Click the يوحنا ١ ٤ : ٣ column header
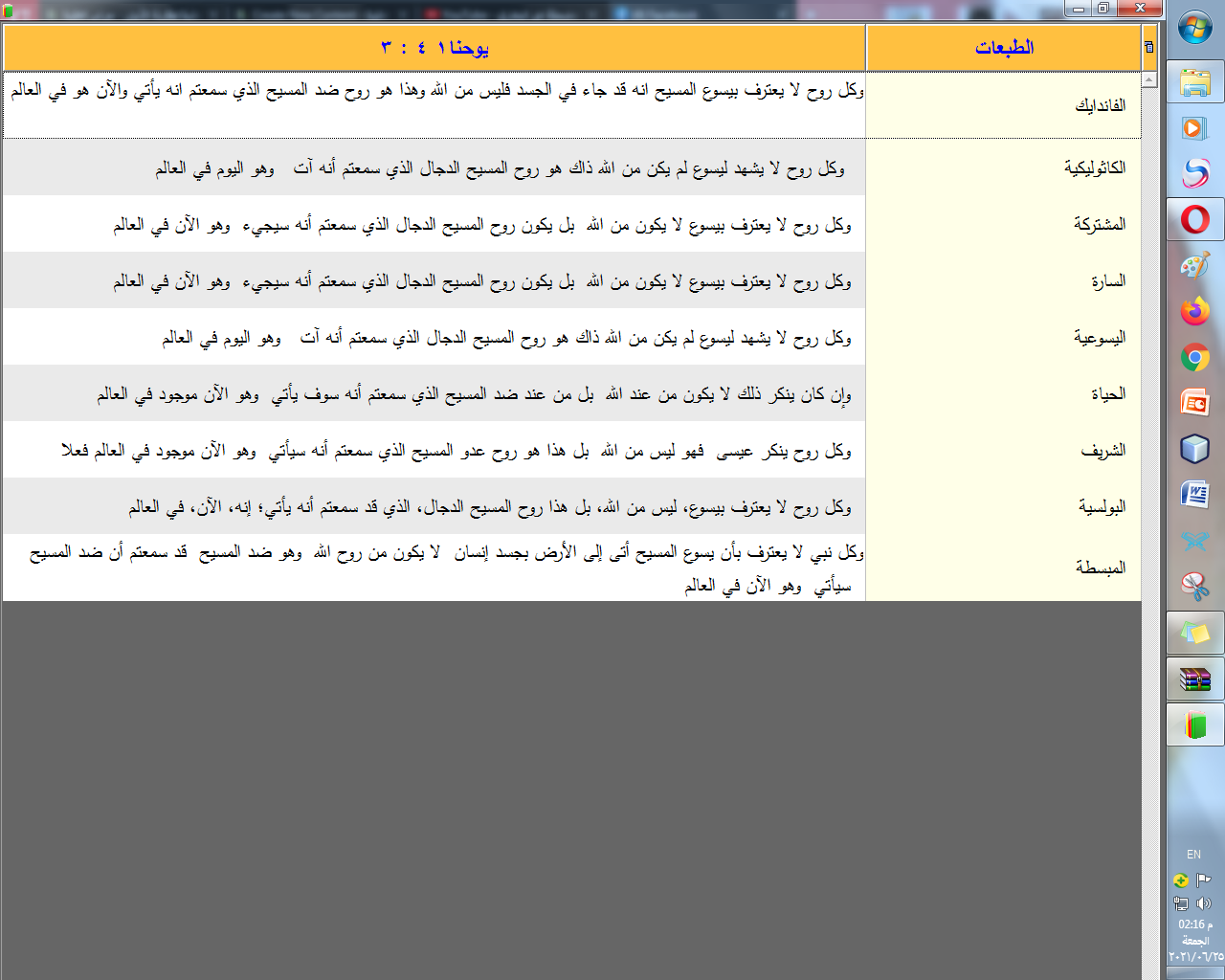Viewport: 1225px width, 980px height. [x=434, y=48]
